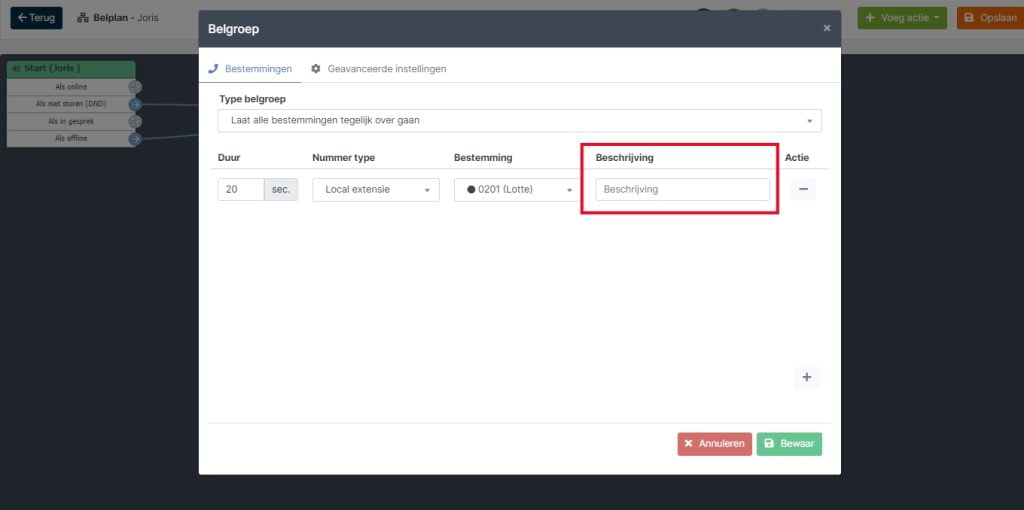Viewport: 1024px width, 510px height.
Task: Open the Type belgroep dropdown
Action: [519, 121]
